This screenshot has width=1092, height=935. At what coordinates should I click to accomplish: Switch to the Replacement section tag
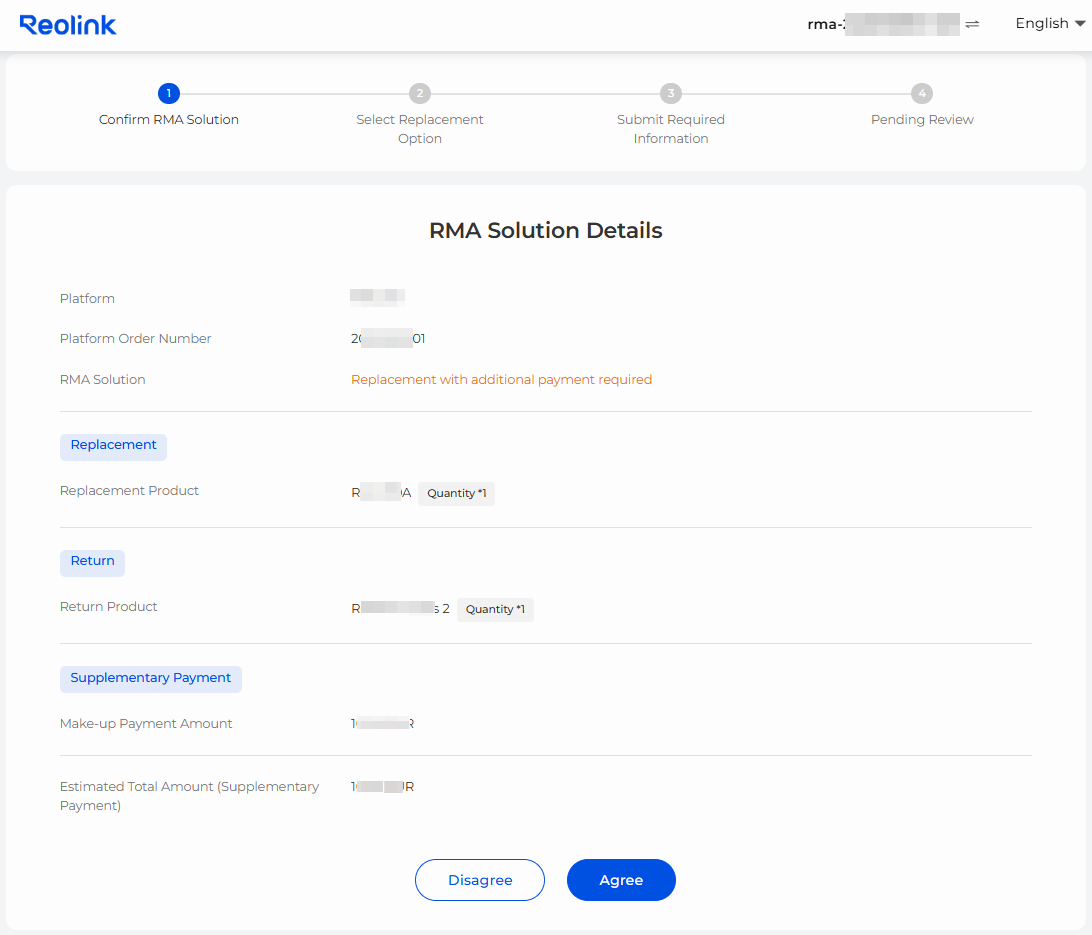113,446
